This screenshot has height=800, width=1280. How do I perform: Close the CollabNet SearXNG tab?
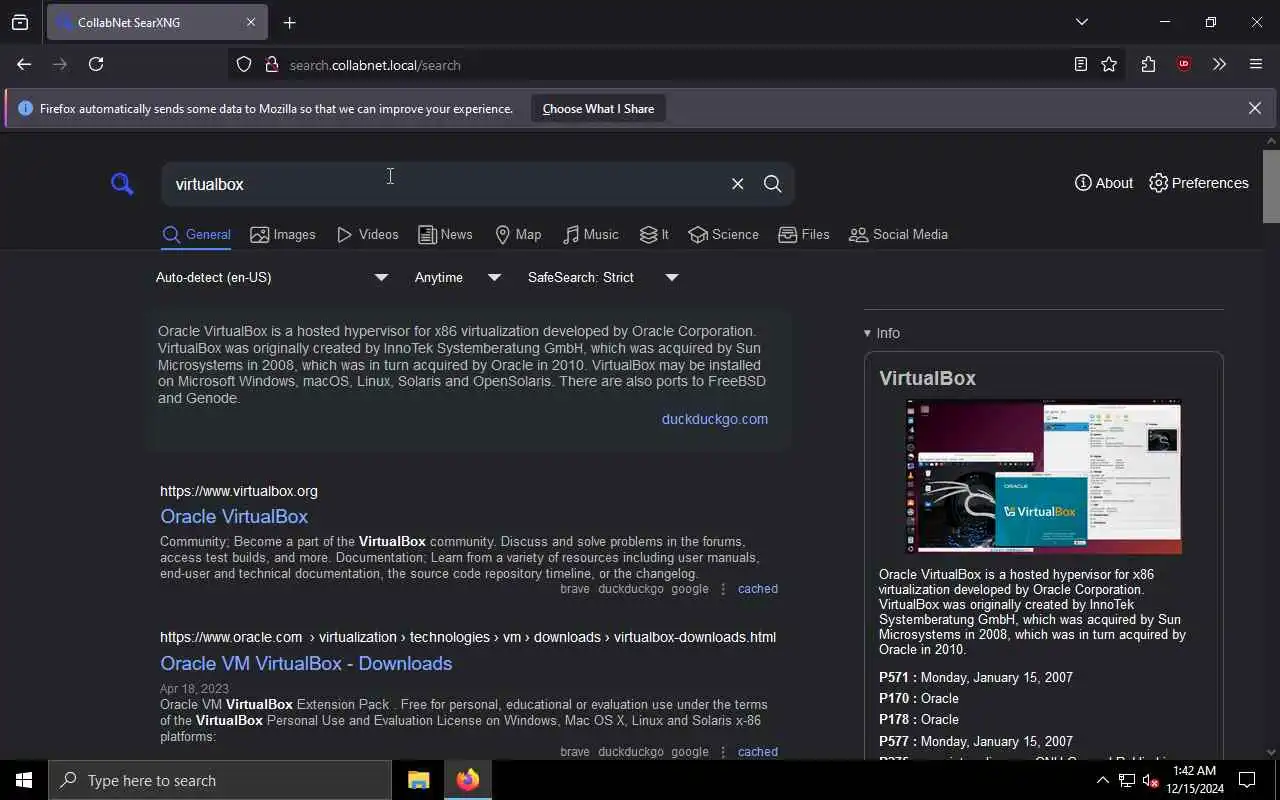tap(251, 22)
